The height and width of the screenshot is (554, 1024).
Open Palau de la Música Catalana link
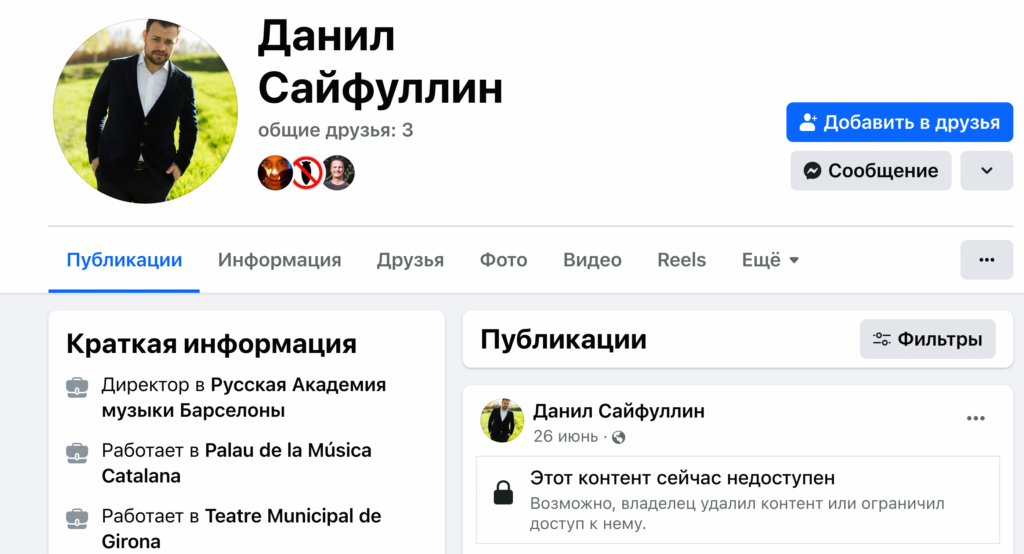(x=236, y=463)
